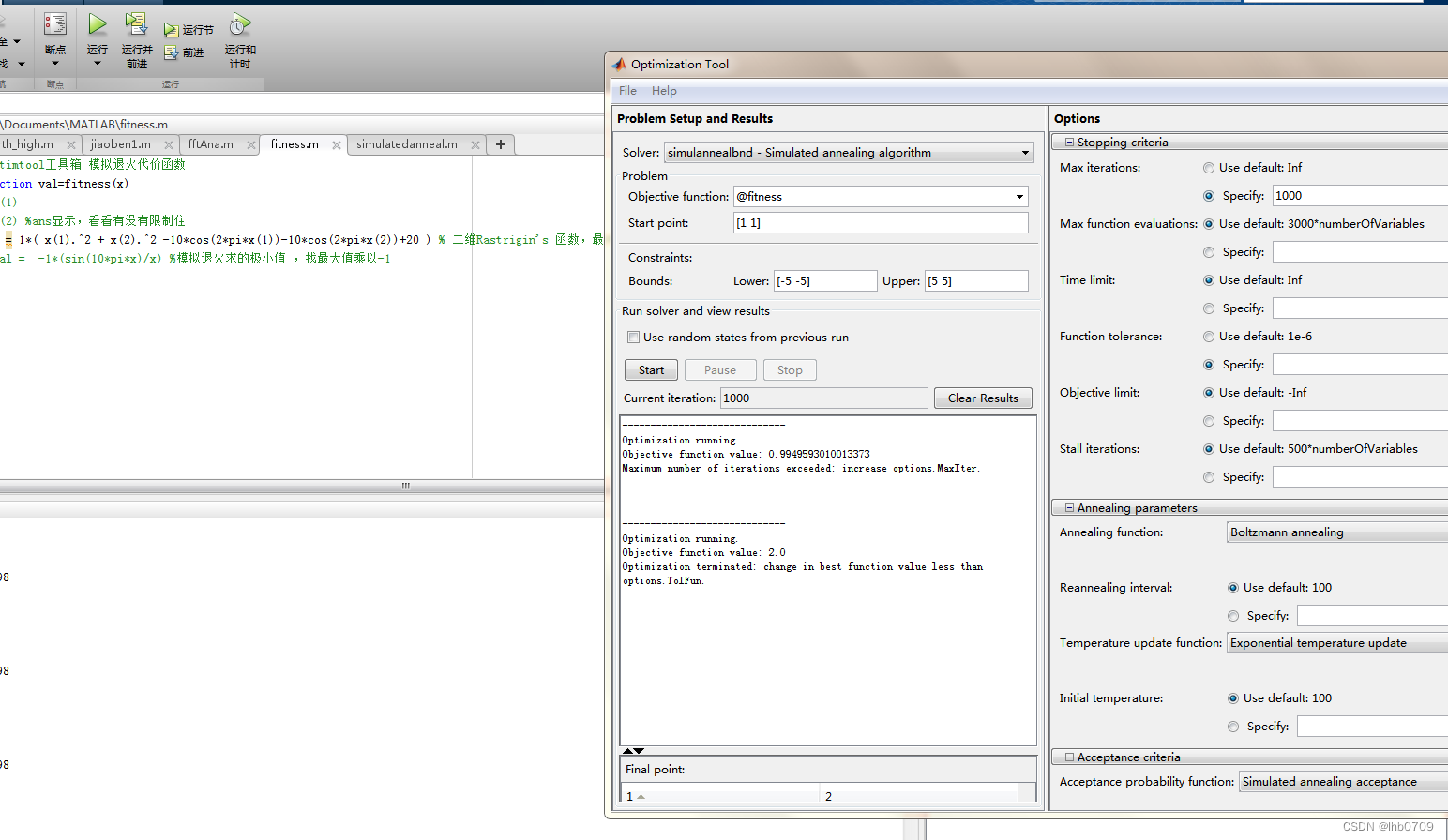Click the Stop button
This screenshot has width=1448, height=840.
click(790, 370)
